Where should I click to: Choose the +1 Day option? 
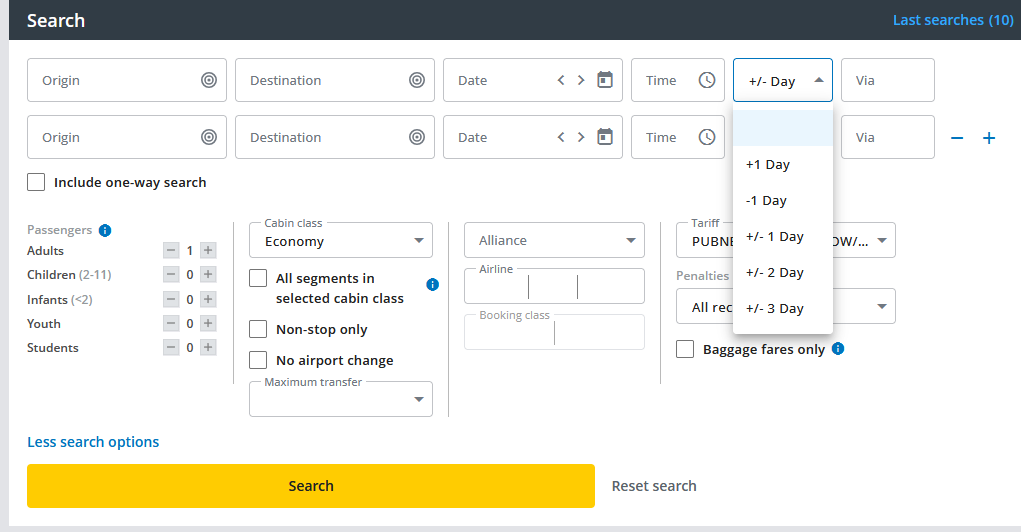pos(768,164)
